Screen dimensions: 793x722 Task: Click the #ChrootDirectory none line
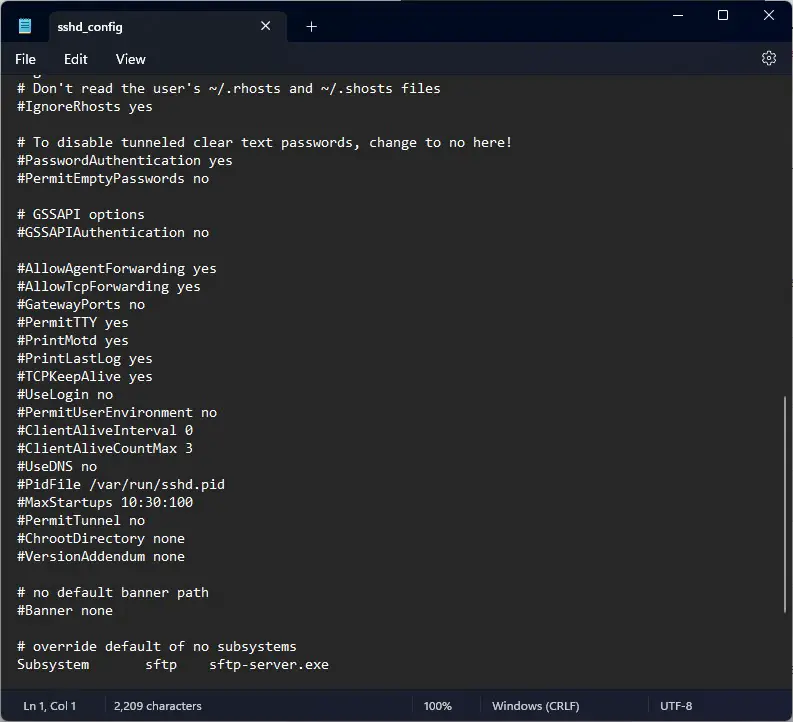point(101,538)
